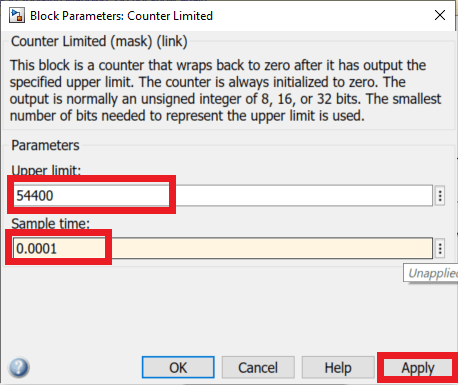Cancel the parameter changes
Viewport: 458px width, 385px height.
[258, 367]
